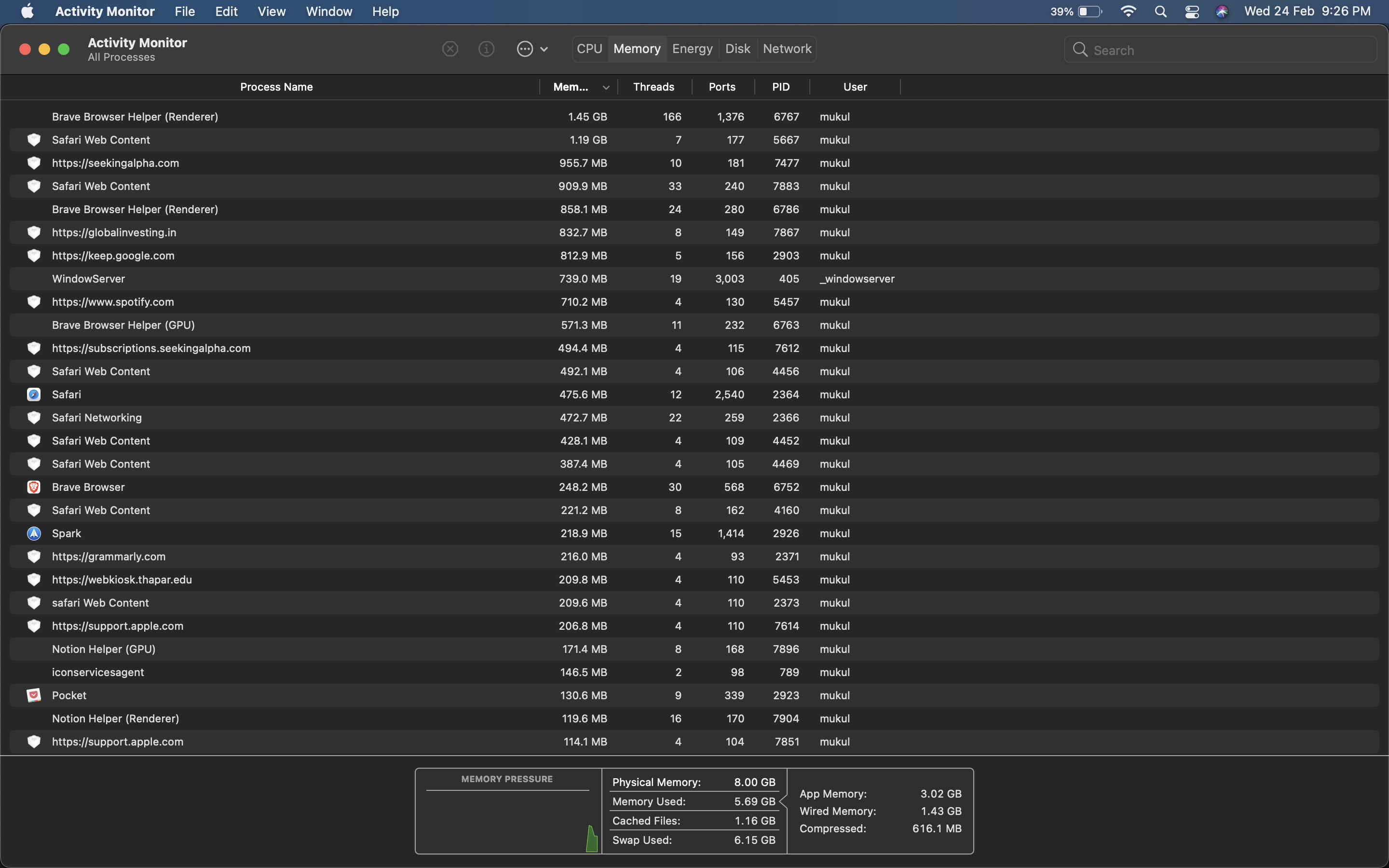Open Control Center from menu bar

(1192, 12)
